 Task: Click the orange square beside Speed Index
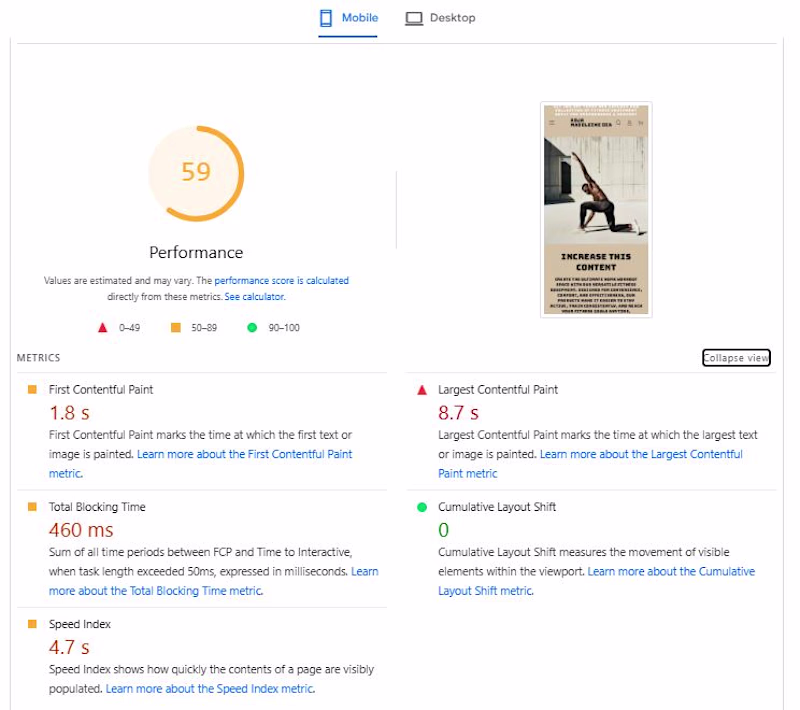coord(32,624)
